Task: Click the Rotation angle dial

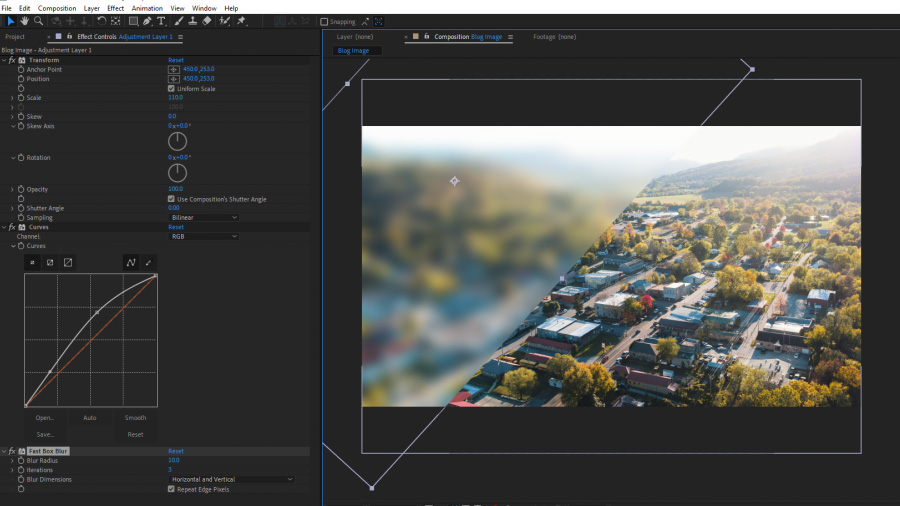Action: point(177,173)
